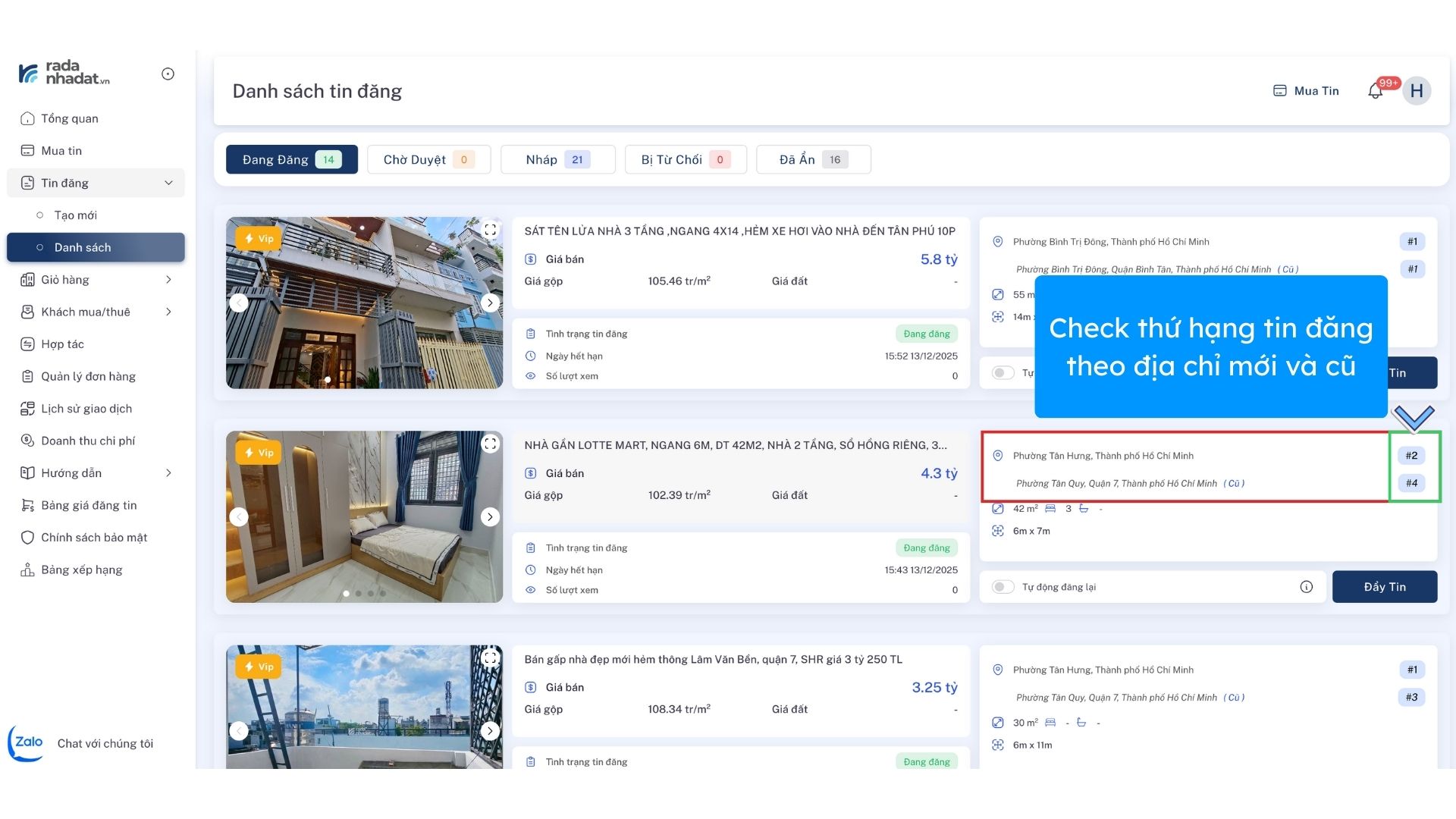Open the Bảng xếp hạng sidebar item
The width and height of the screenshot is (1456, 819).
(x=81, y=570)
